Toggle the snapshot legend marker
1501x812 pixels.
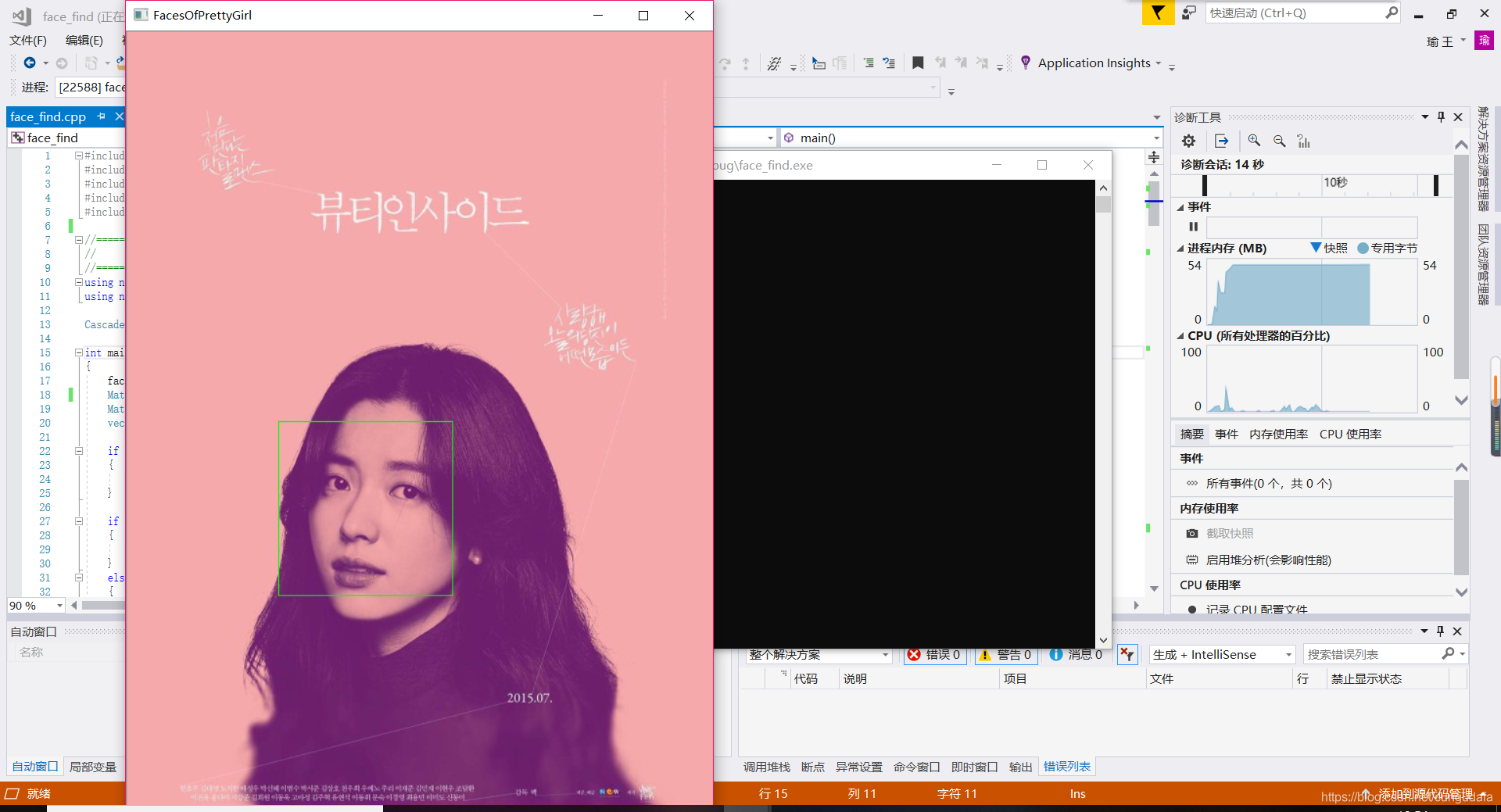click(x=1316, y=247)
